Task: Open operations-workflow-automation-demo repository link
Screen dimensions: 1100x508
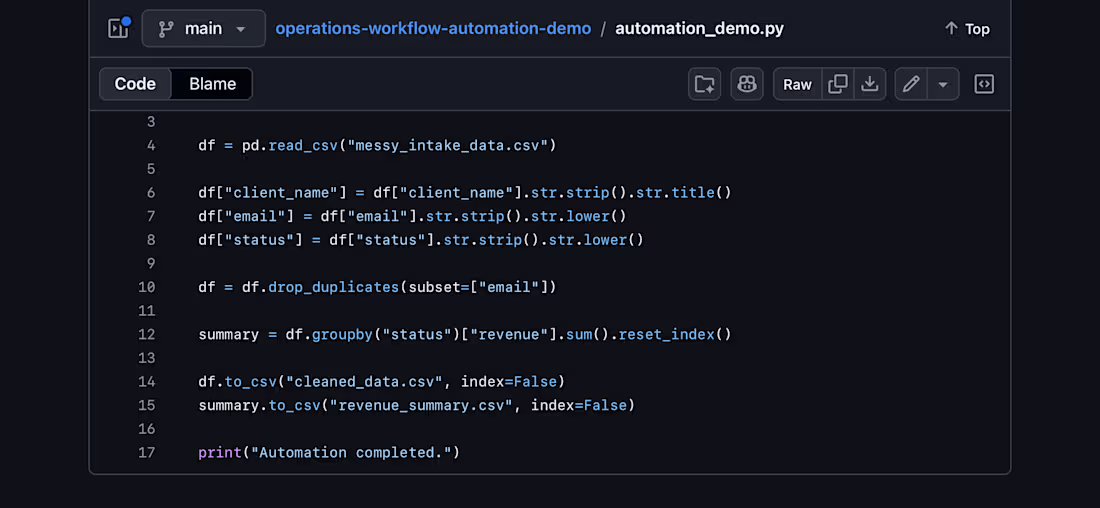Action: click(433, 29)
